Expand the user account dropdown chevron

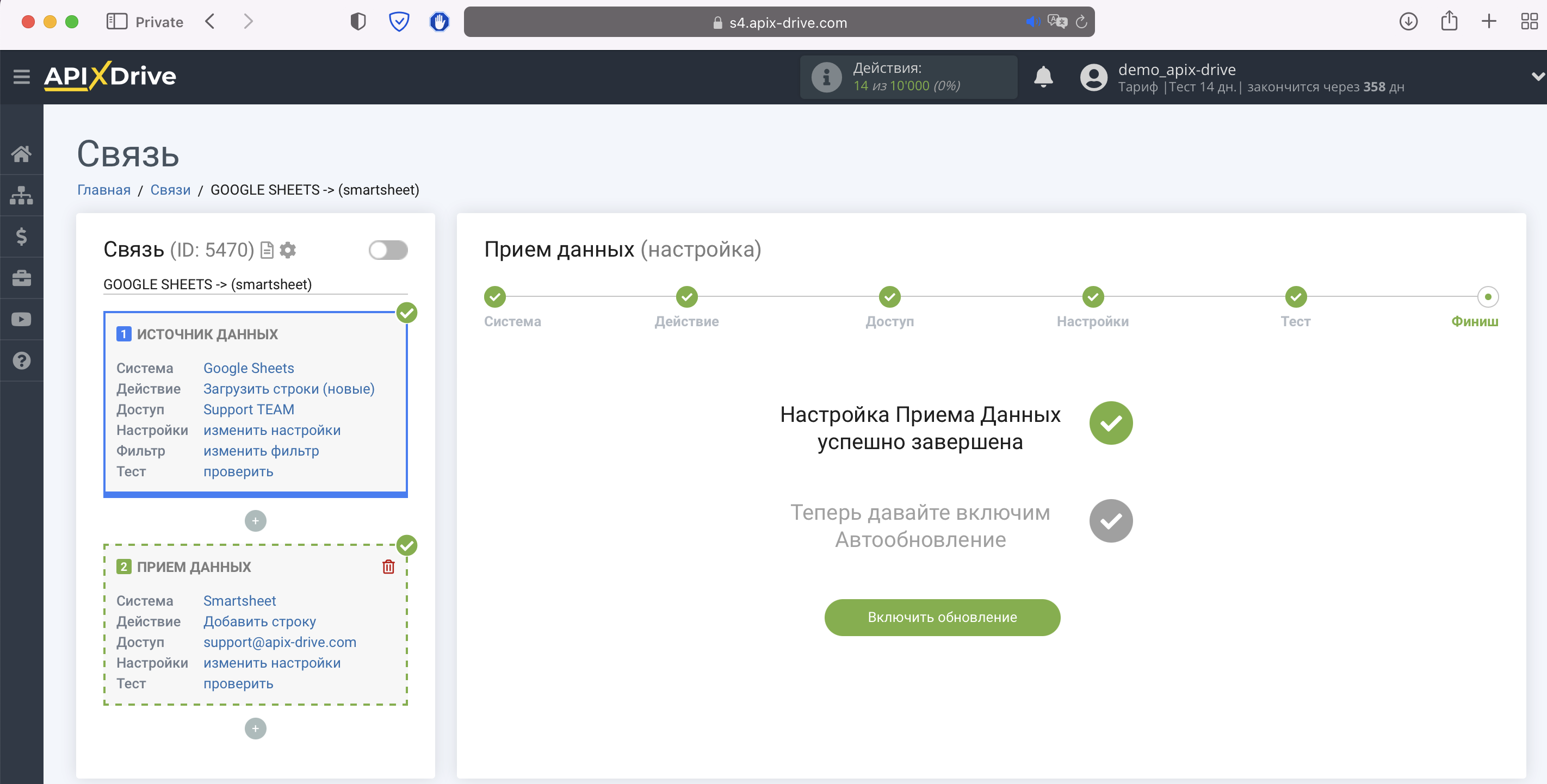point(1538,77)
